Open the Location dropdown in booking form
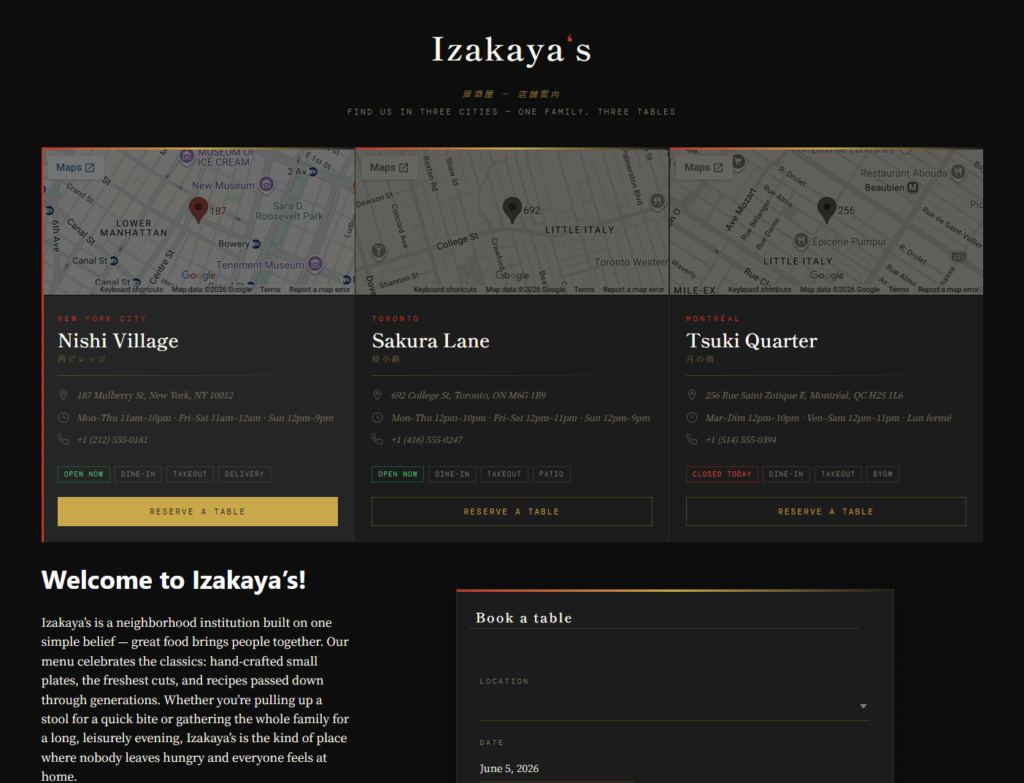 (x=675, y=706)
